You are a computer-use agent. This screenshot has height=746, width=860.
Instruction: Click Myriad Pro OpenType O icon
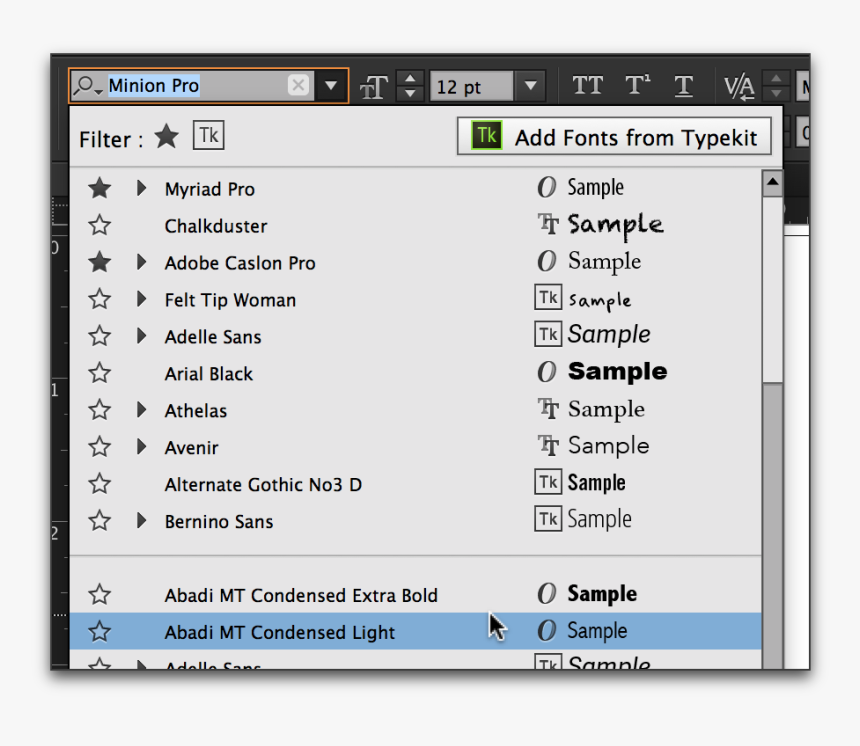(x=547, y=188)
